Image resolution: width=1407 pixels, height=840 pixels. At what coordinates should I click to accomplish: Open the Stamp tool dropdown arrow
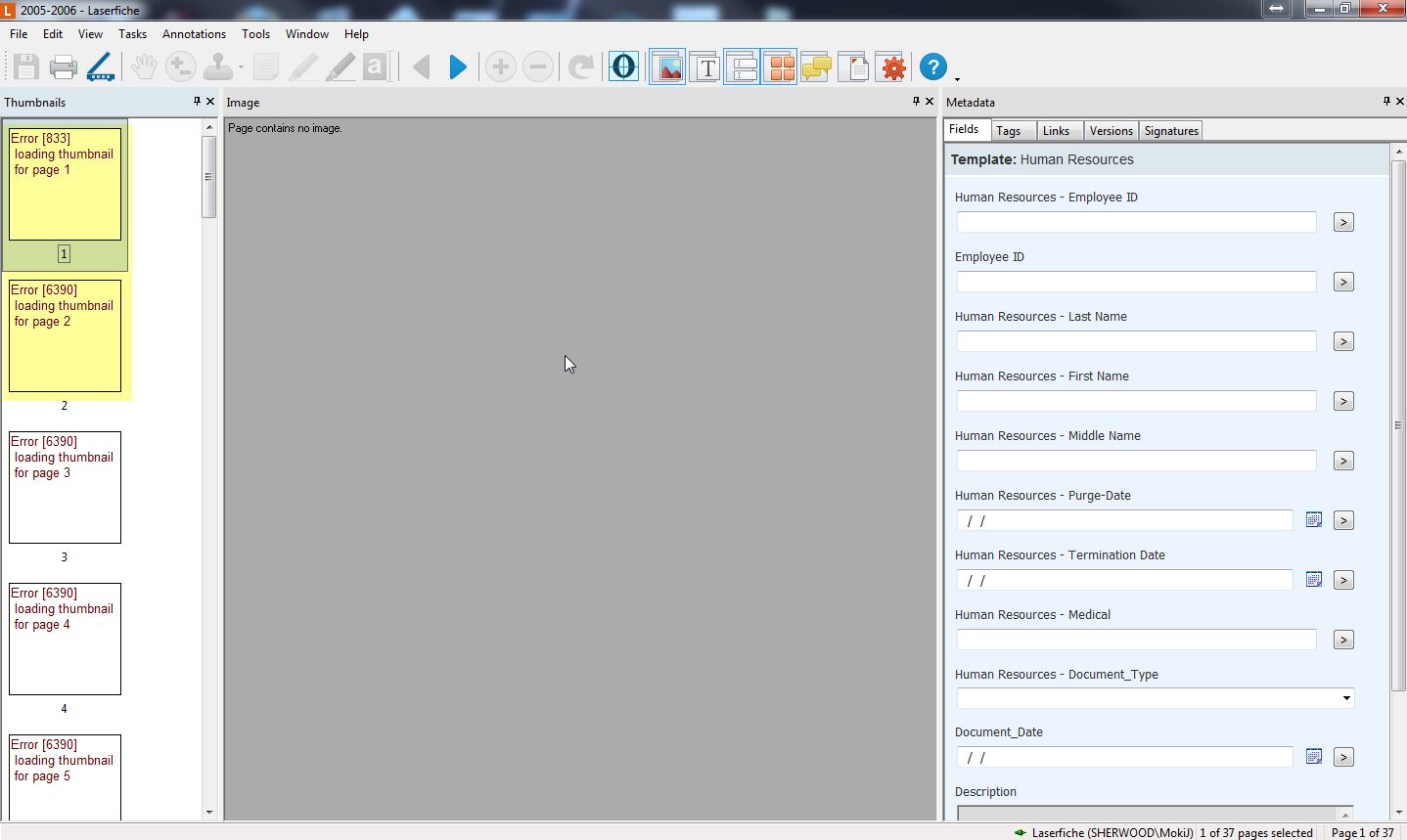(241, 67)
